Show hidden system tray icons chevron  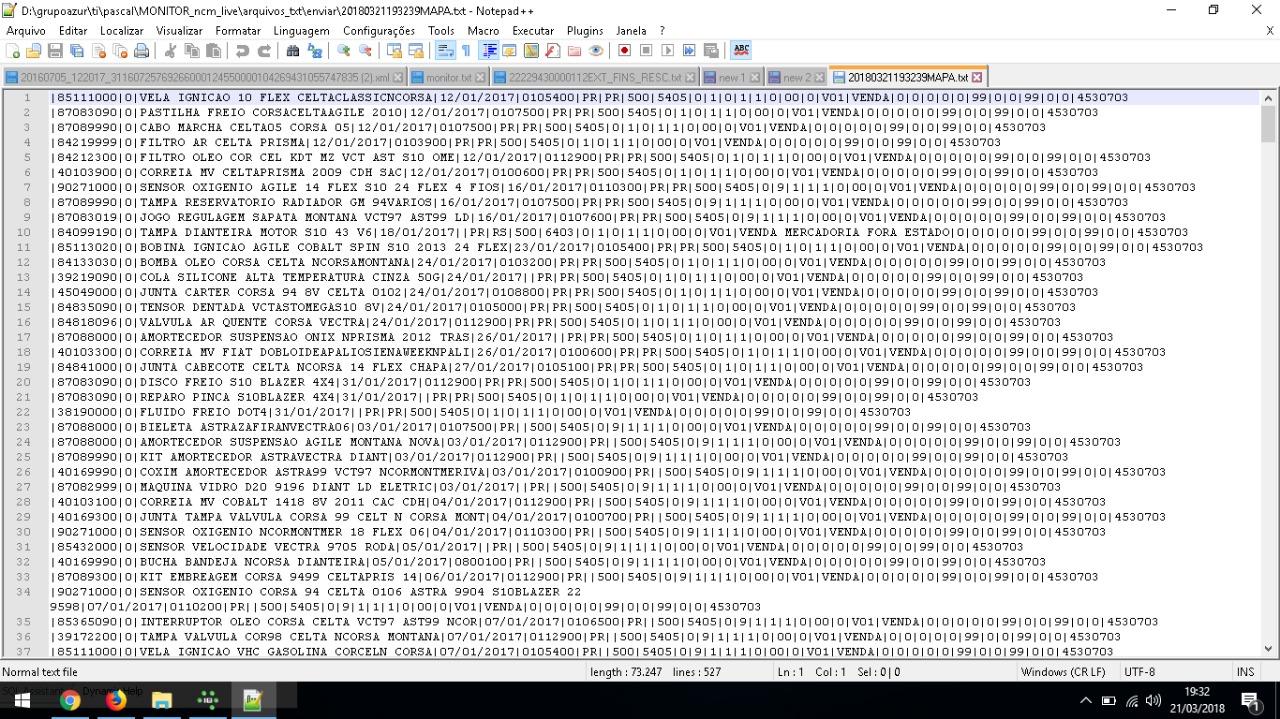tap(1087, 701)
